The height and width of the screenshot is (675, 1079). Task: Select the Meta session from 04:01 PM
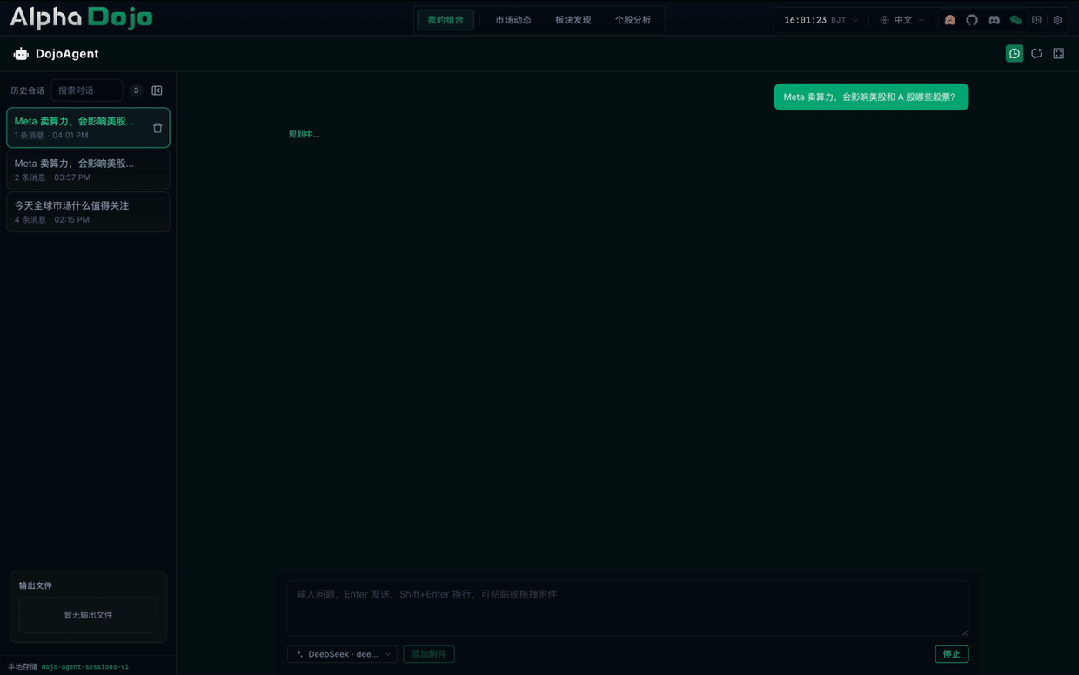pyautogui.click(x=88, y=128)
